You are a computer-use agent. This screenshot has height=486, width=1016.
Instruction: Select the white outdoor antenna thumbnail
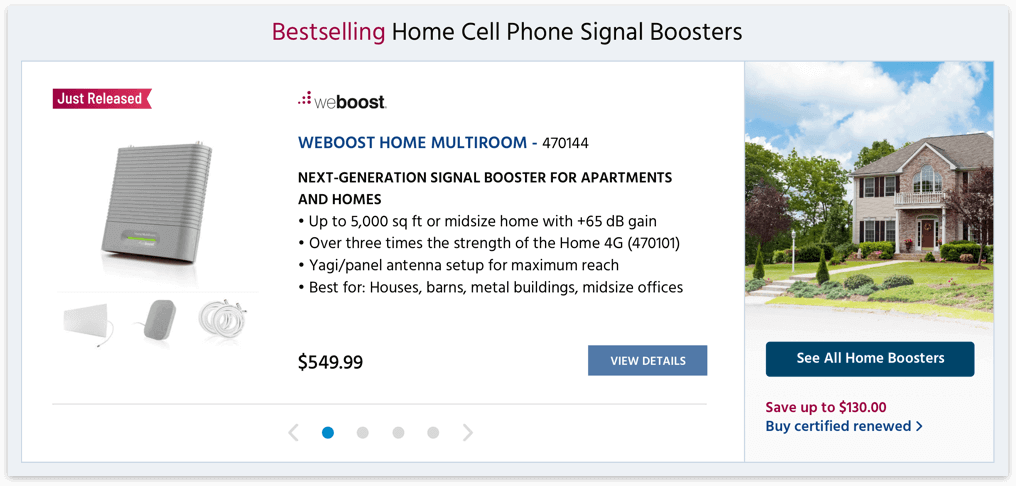(x=90, y=322)
